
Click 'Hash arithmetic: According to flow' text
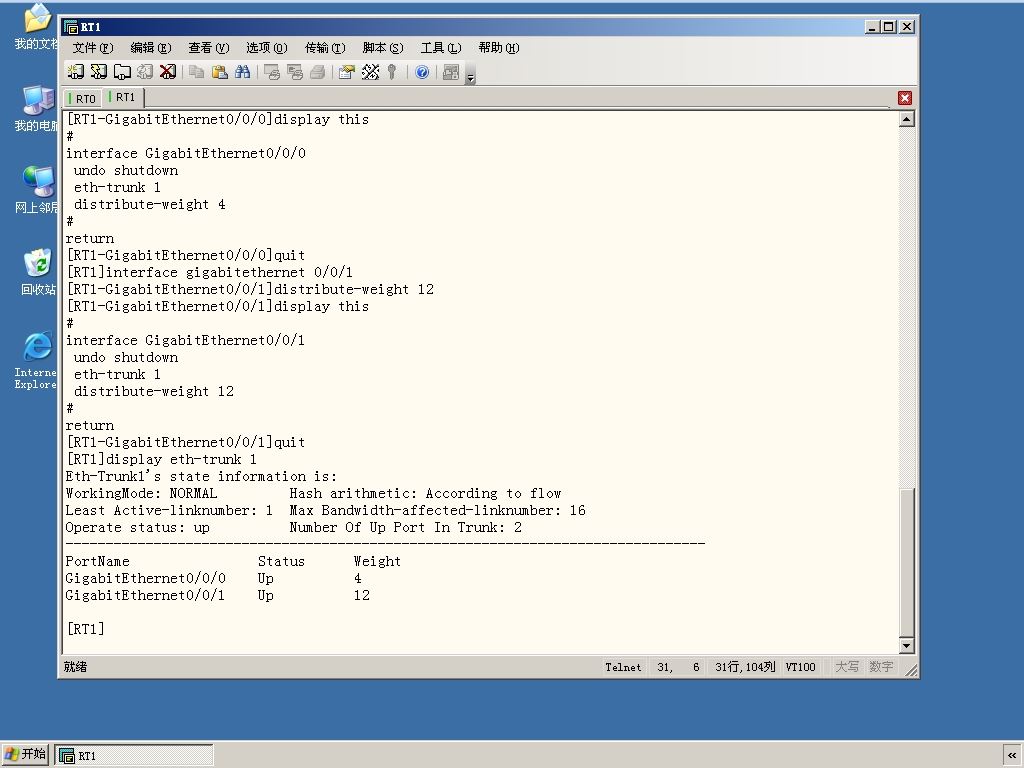click(425, 493)
